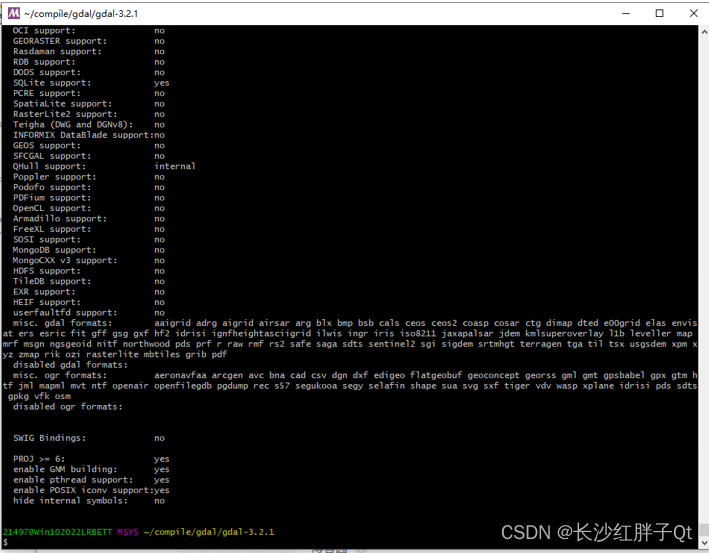
Task: Click the 'RasterLite2 support:' label
Action: (x=65, y=114)
